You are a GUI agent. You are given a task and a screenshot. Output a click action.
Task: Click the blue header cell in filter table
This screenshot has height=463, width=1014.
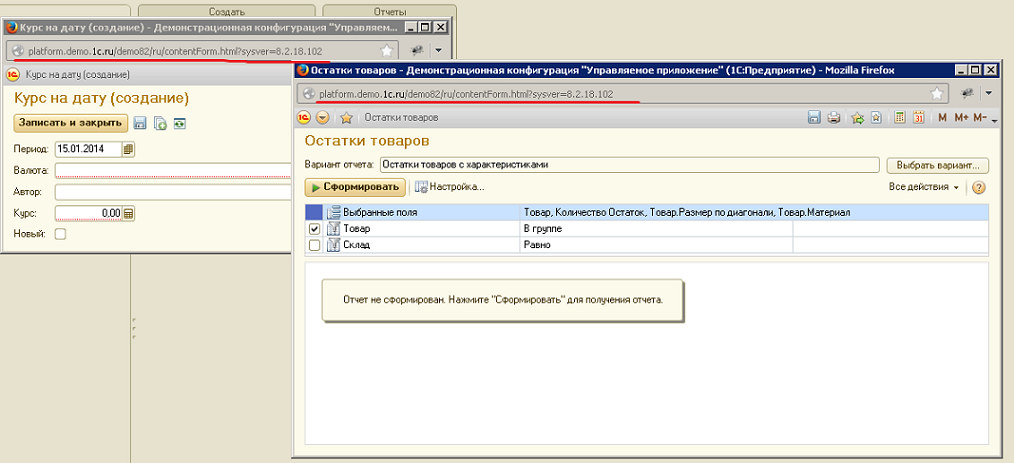[313, 212]
